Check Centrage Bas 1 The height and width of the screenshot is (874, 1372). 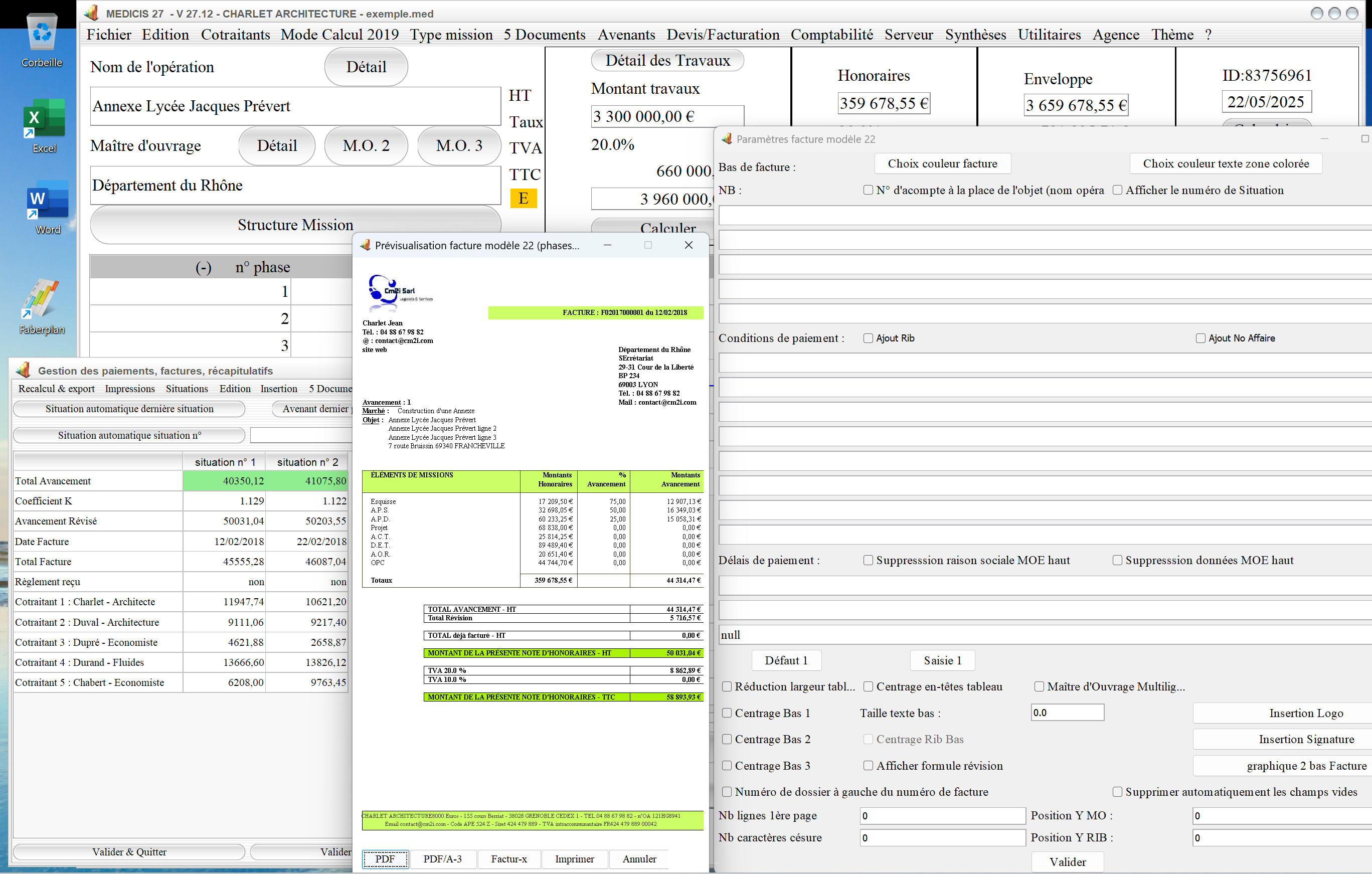727,714
